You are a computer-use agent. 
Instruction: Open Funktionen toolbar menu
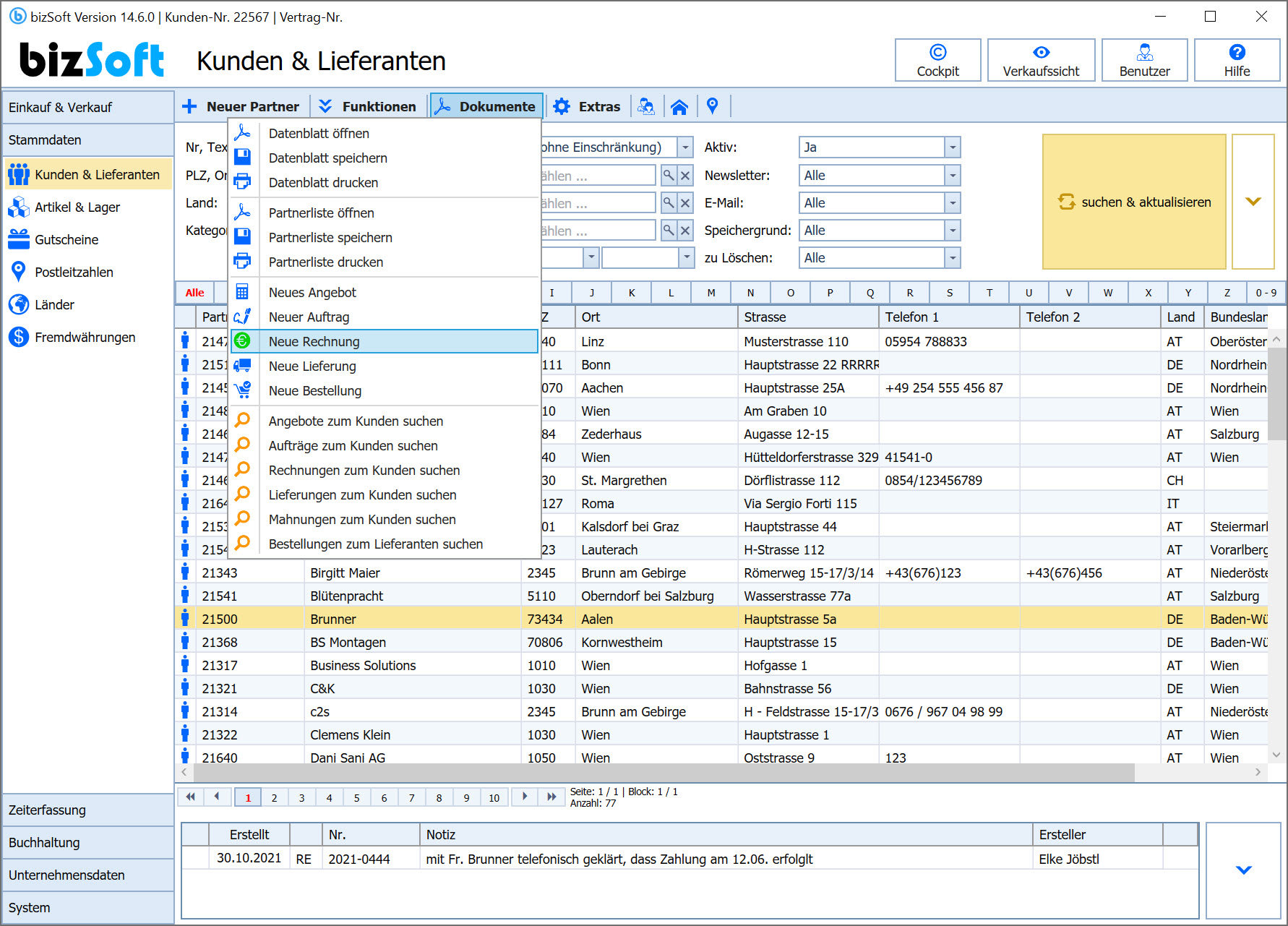368,106
